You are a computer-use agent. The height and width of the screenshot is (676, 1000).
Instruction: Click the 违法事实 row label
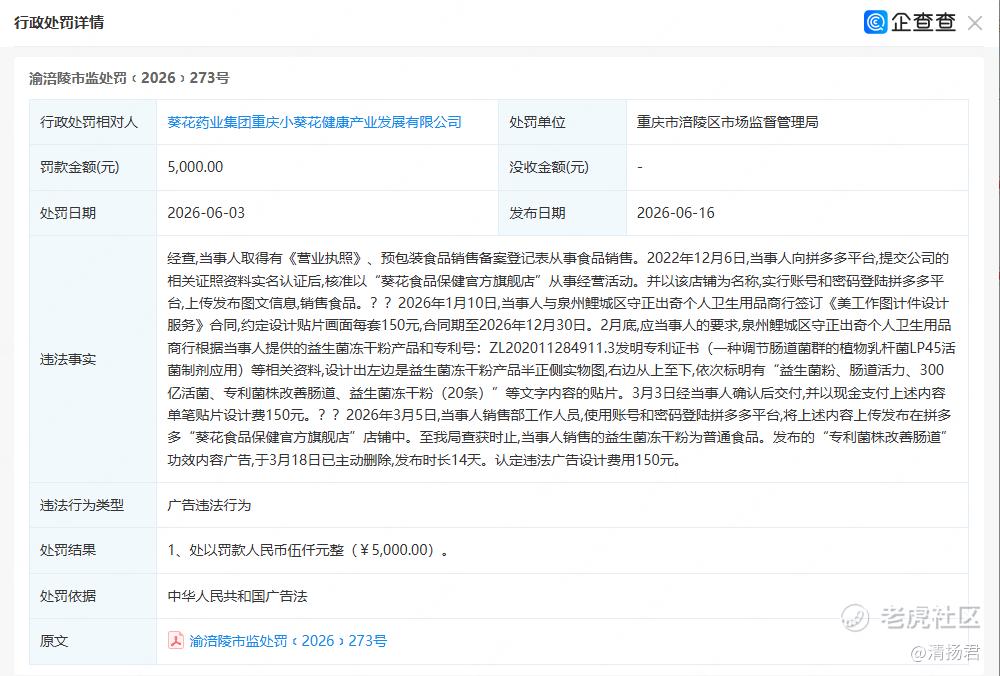coord(68,359)
